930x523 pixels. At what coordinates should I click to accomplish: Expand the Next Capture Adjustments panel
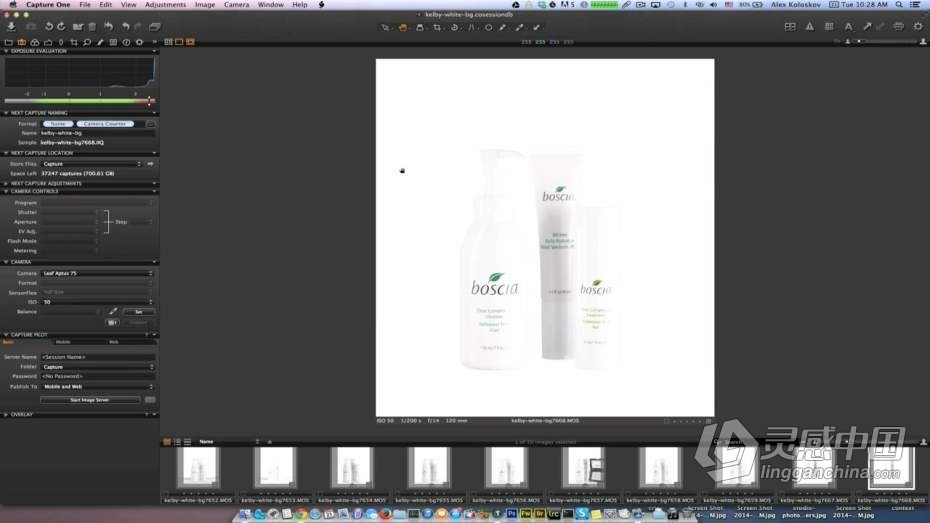(x=7, y=183)
